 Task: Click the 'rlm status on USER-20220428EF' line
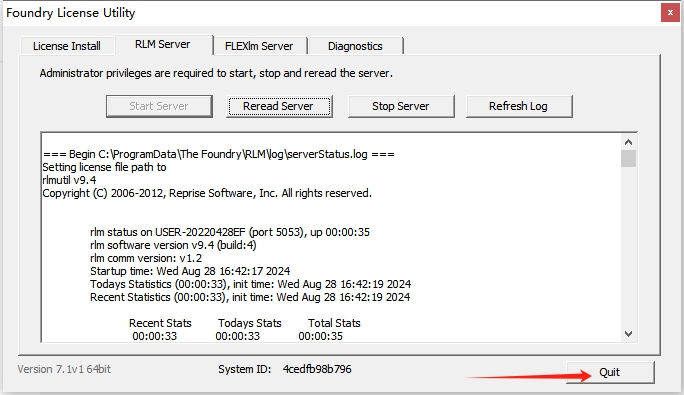click(230, 232)
